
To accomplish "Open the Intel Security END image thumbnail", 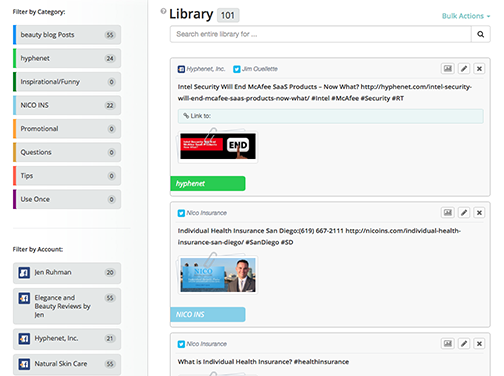I will pyautogui.click(x=218, y=146).
